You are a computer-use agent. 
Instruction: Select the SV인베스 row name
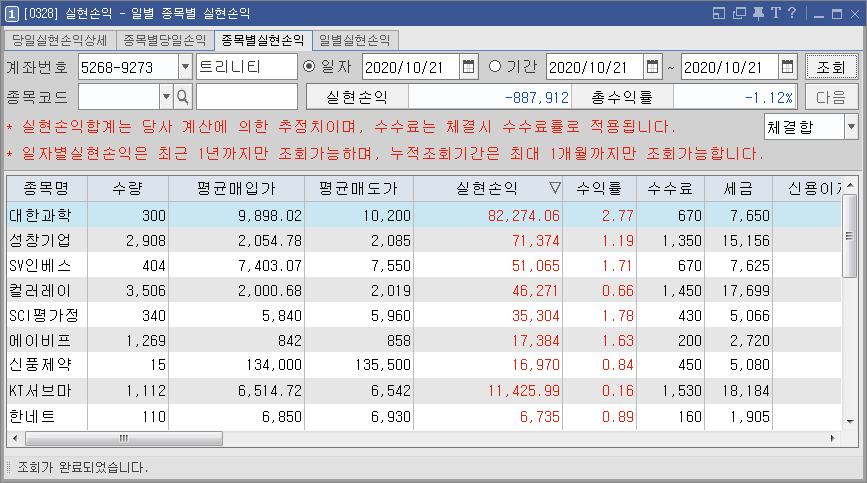(x=40, y=266)
